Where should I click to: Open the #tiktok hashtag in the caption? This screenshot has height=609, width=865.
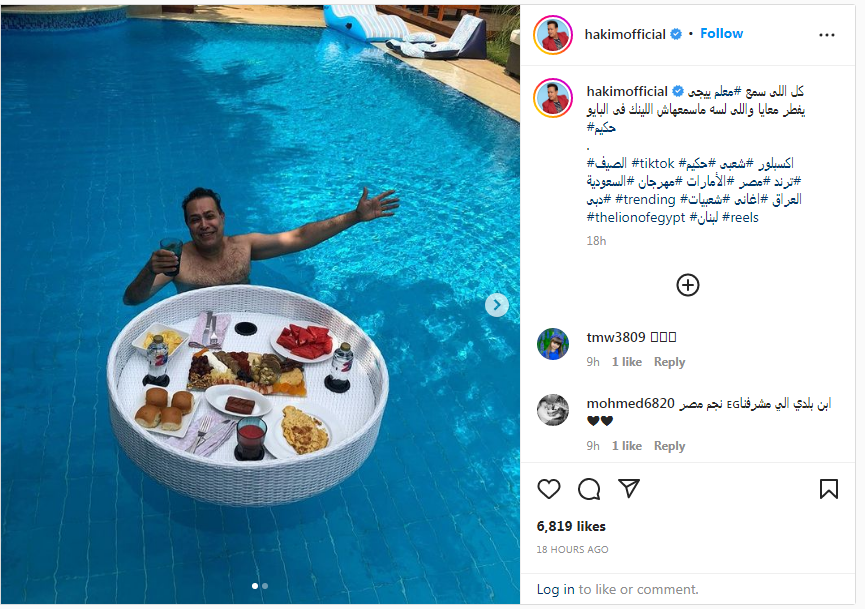pyautogui.click(x=653, y=163)
